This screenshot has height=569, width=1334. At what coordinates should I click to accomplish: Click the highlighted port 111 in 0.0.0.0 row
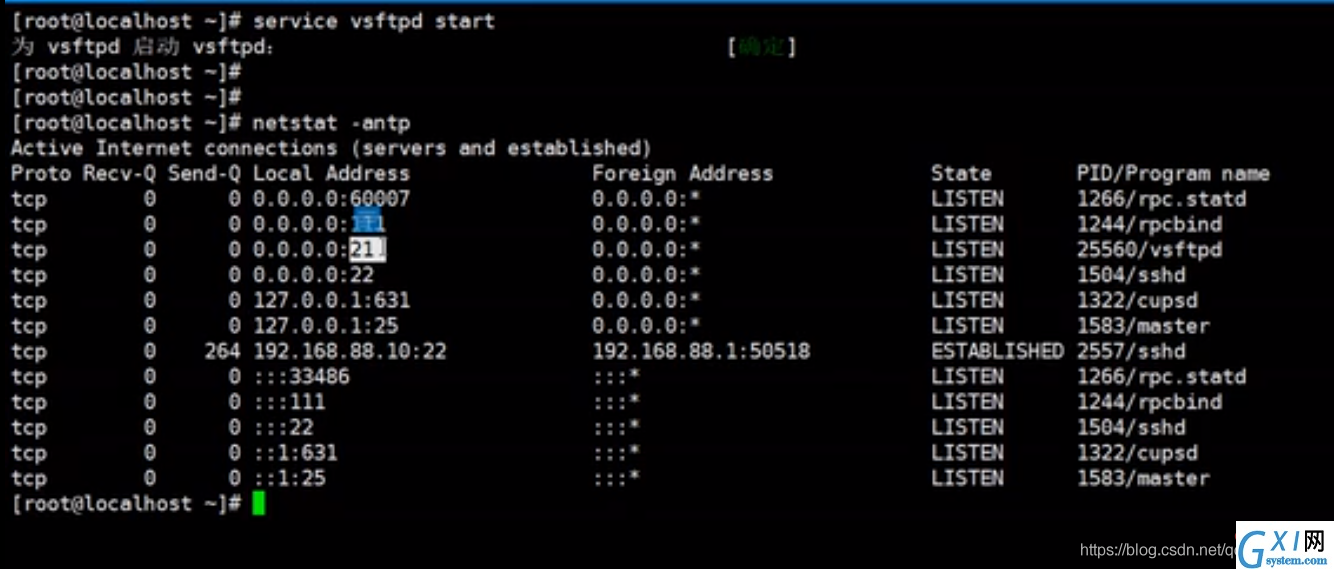(x=368, y=224)
